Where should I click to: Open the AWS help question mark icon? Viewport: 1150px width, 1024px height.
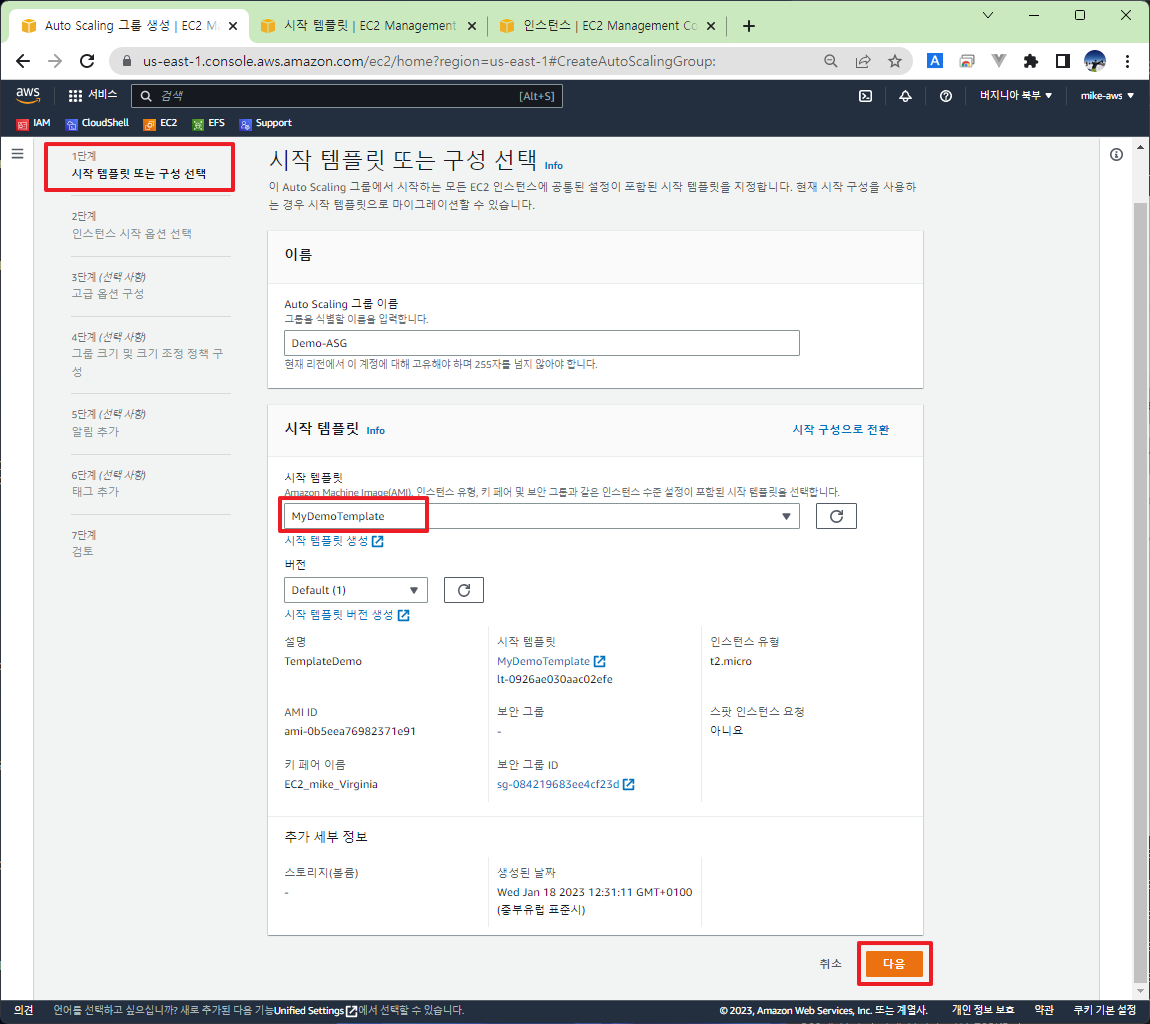(x=945, y=96)
